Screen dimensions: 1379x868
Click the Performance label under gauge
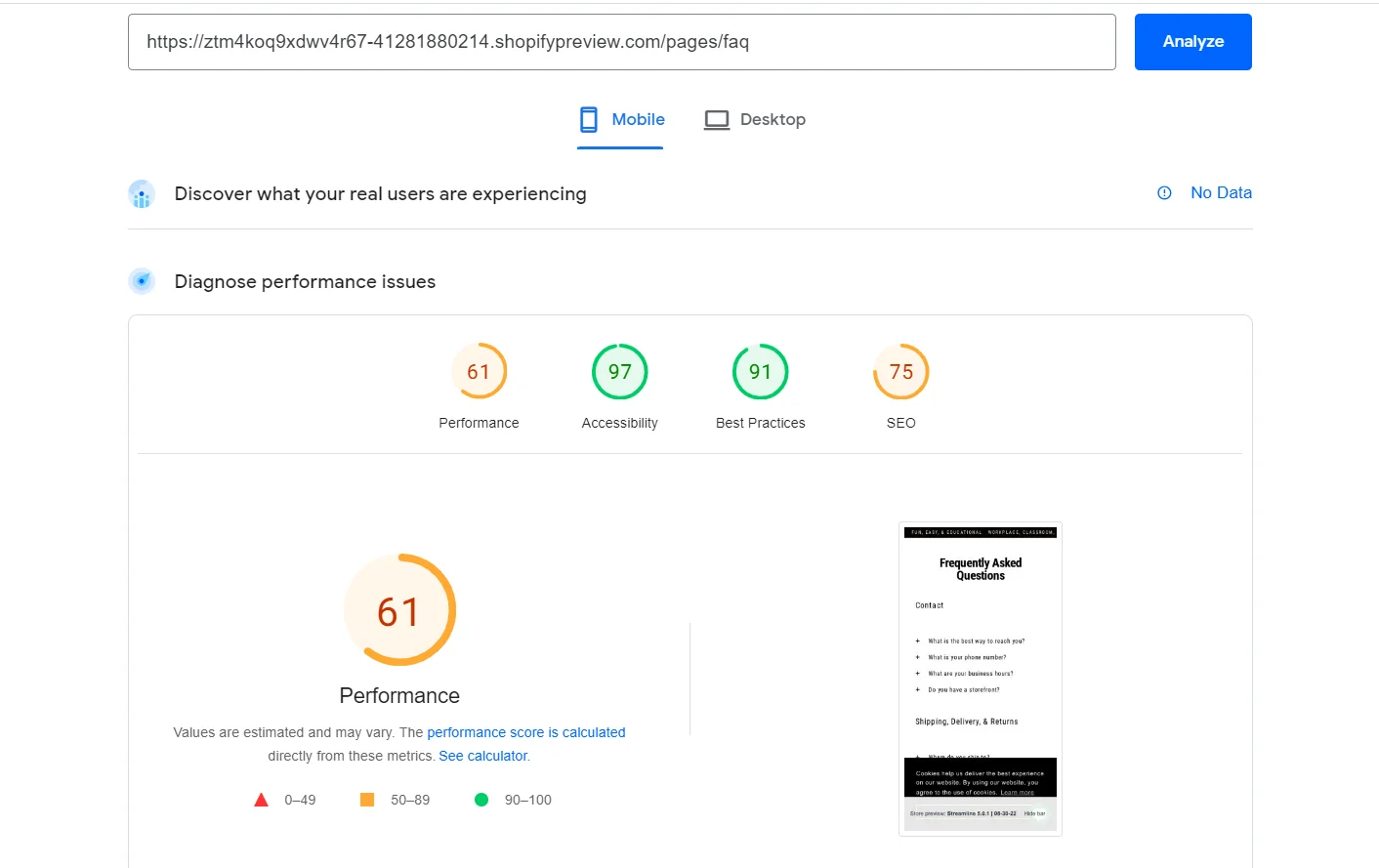point(479,423)
